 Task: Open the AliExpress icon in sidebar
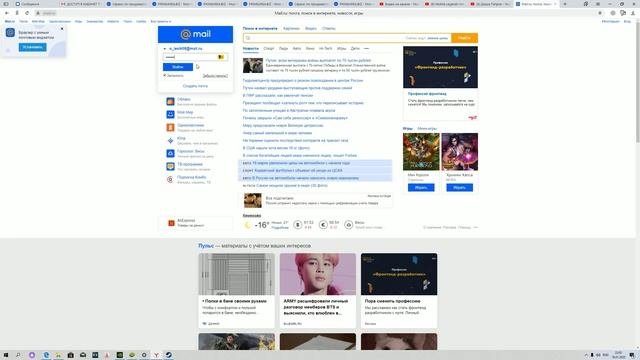tap(171, 223)
